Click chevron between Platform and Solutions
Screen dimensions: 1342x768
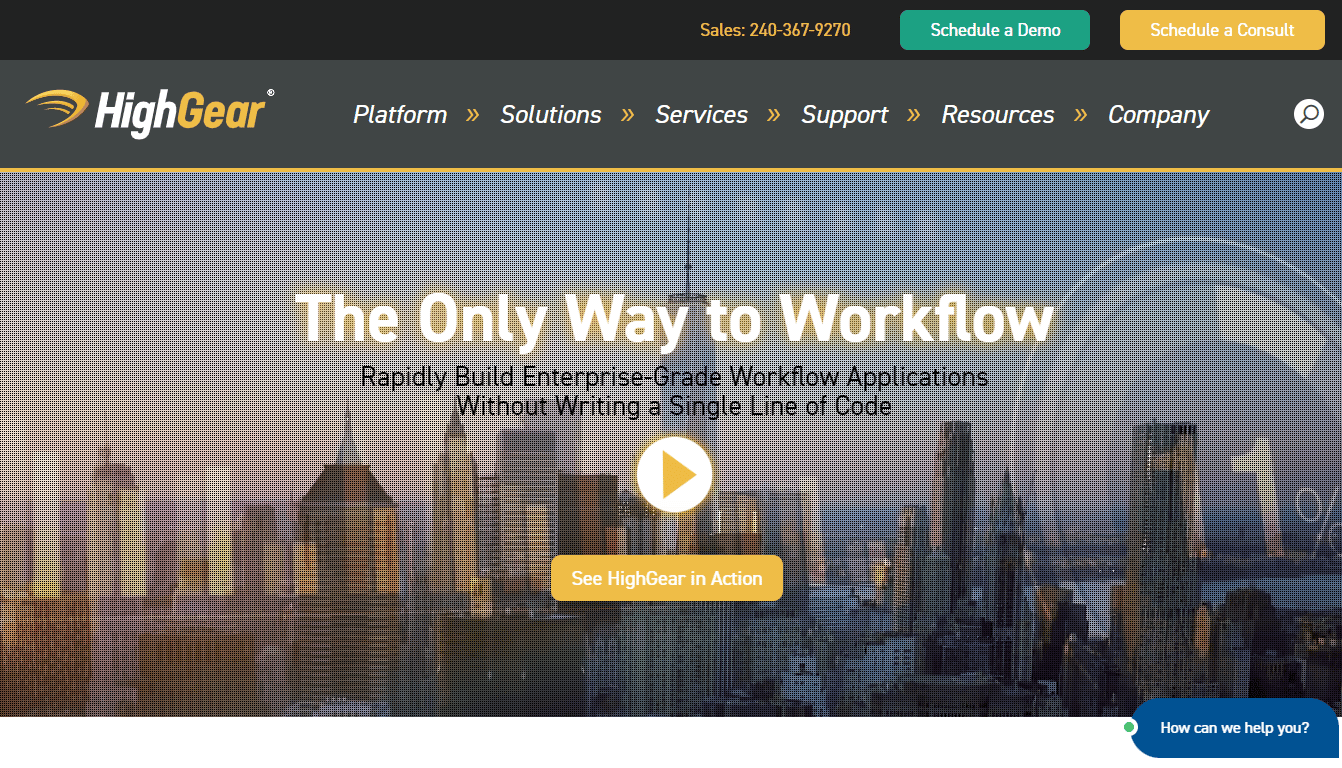tap(473, 115)
